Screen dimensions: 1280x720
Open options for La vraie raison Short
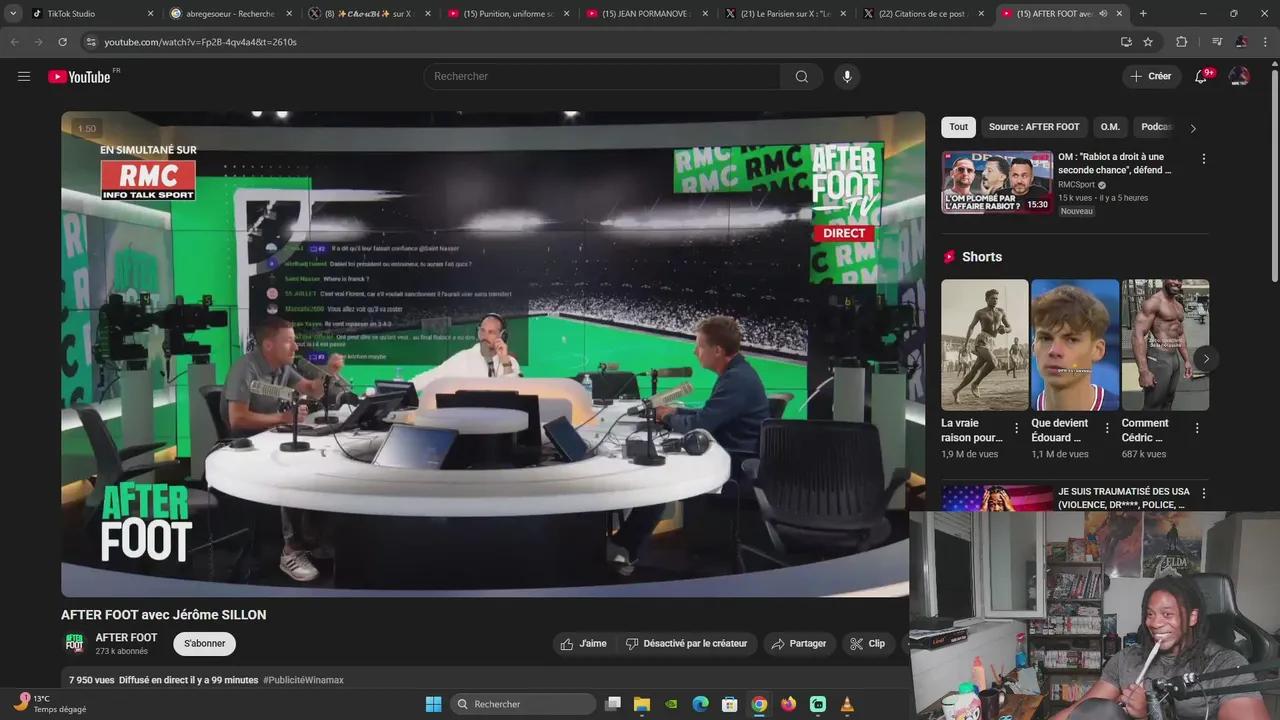coord(1017,428)
